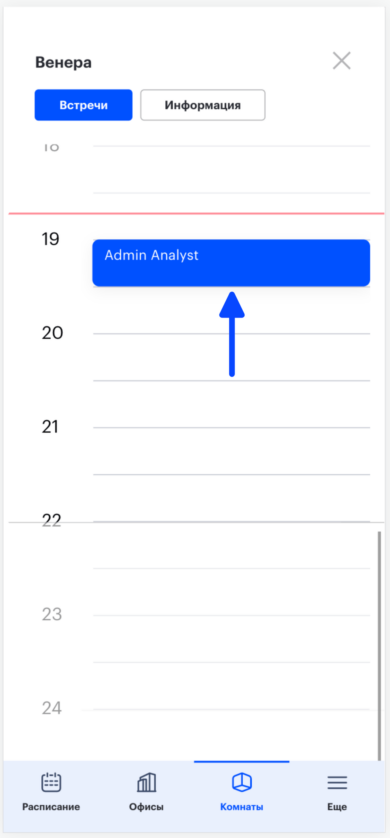This screenshot has width=390, height=838.
Task: Select the Комнаты label in bottom bar
Action: (241, 807)
